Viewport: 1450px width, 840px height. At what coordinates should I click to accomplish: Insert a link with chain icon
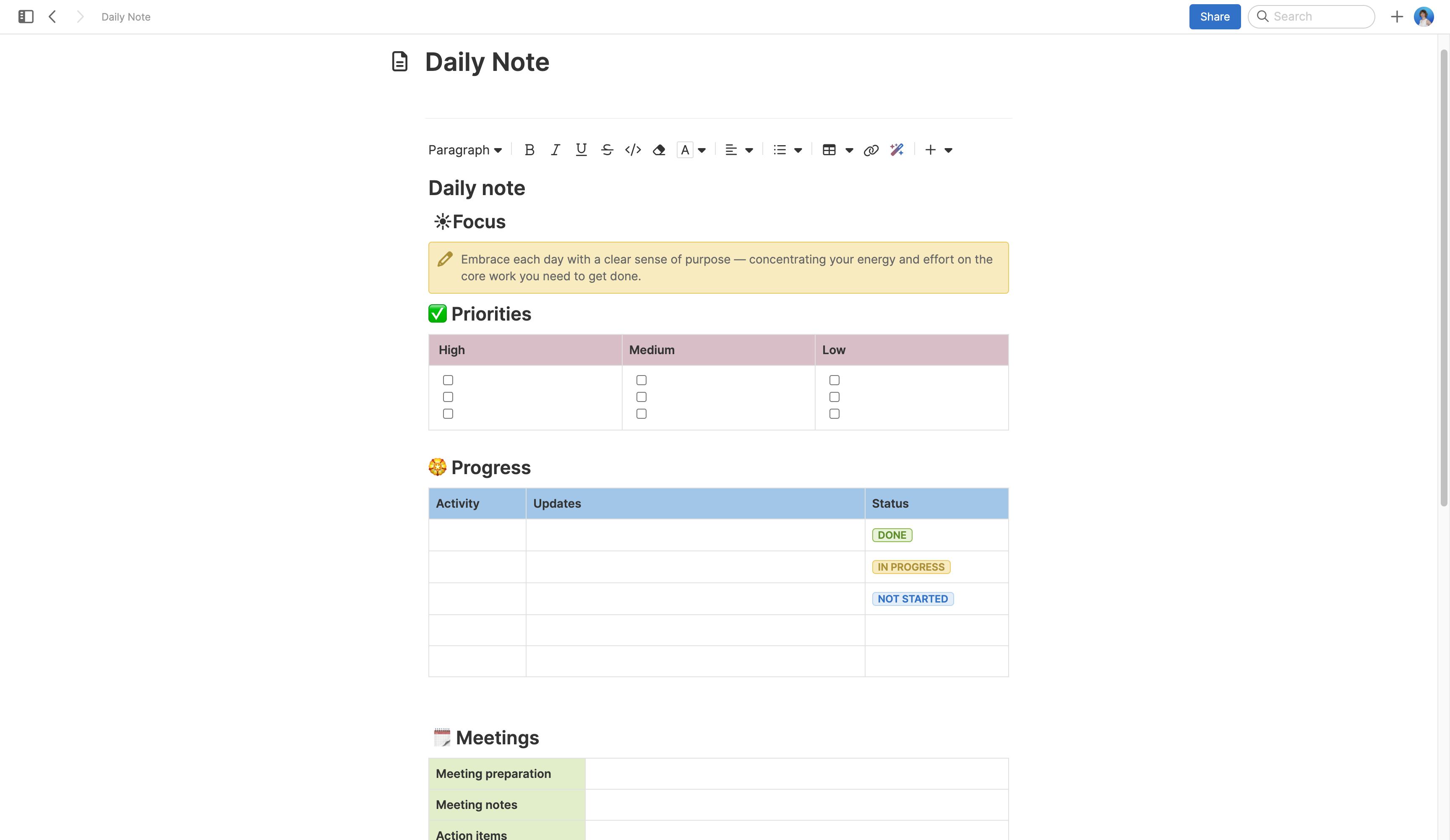point(871,150)
